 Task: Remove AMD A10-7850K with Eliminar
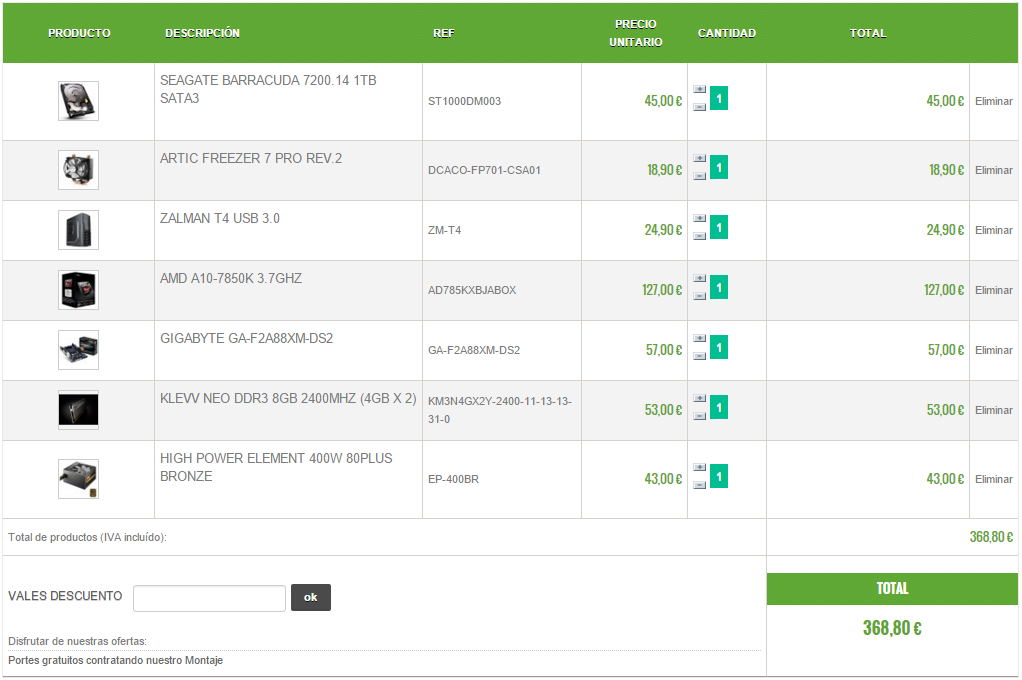[993, 290]
